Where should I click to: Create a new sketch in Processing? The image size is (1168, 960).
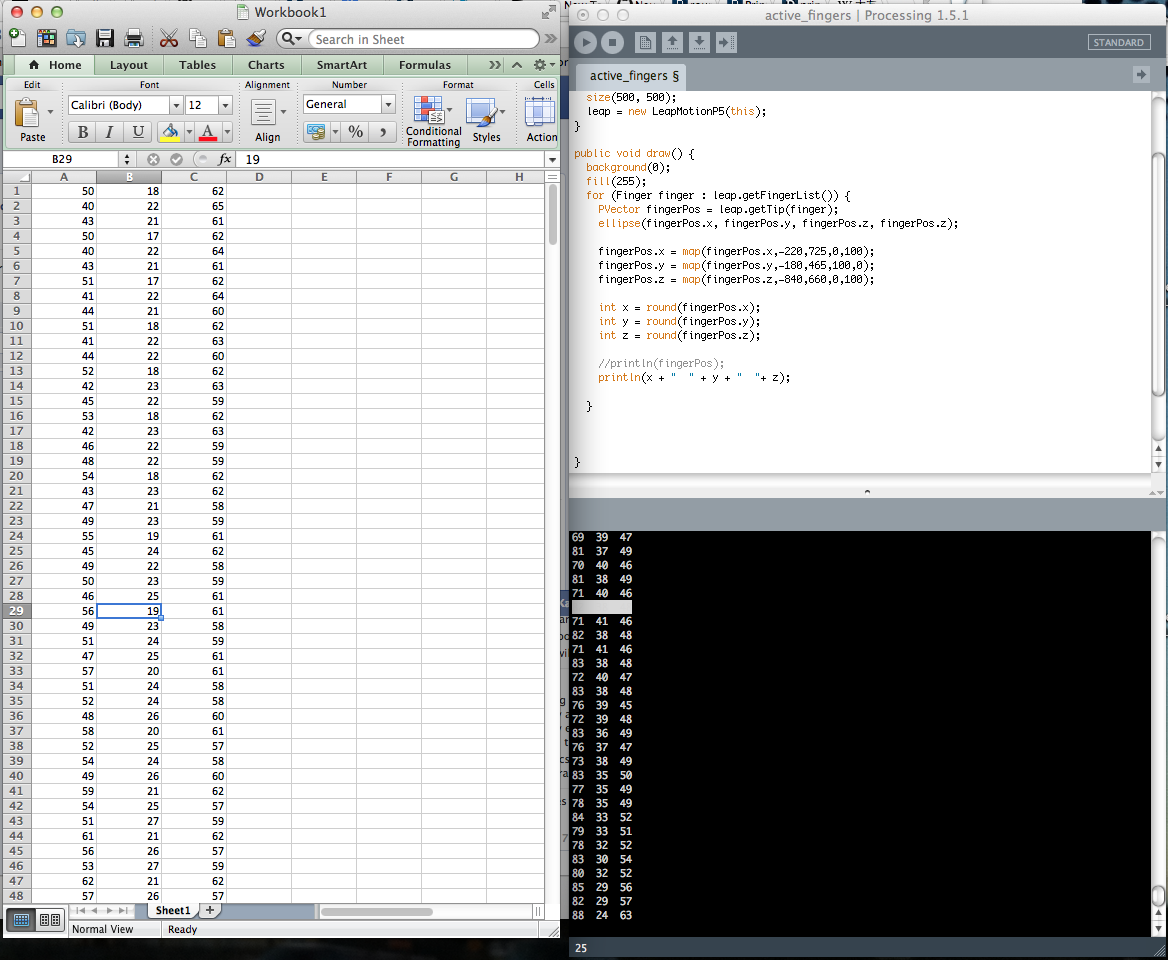point(646,42)
